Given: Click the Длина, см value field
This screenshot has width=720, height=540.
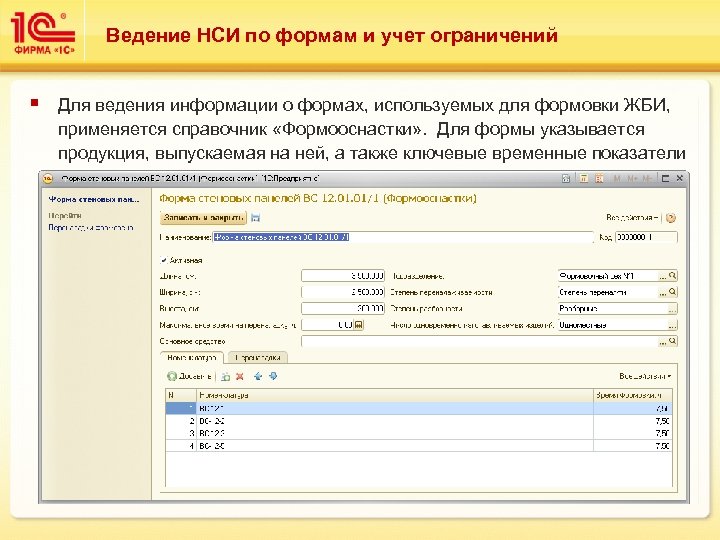Looking at the screenshot, I should click(x=343, y=276).
